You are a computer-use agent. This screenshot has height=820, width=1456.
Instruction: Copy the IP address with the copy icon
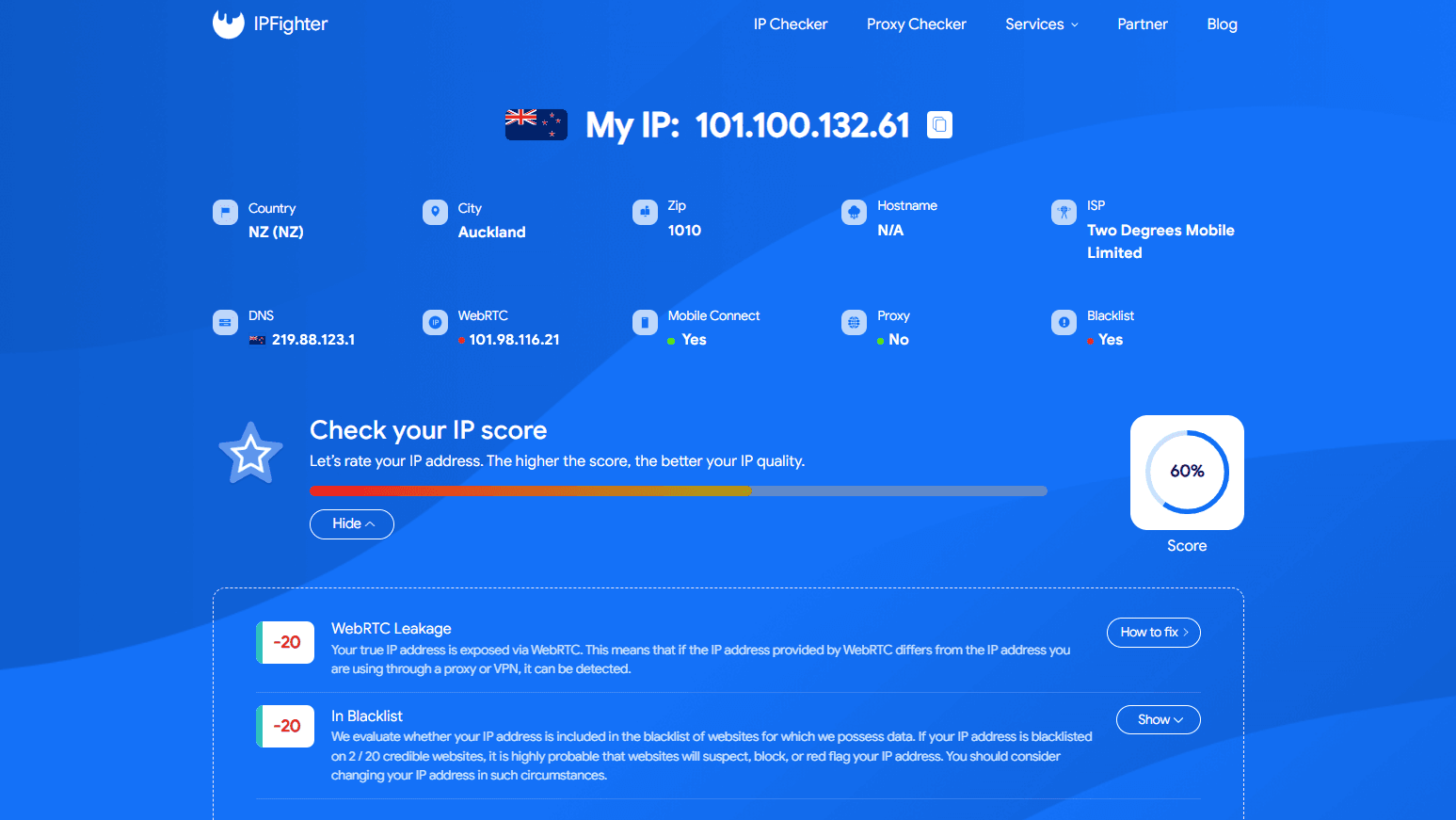939,124
